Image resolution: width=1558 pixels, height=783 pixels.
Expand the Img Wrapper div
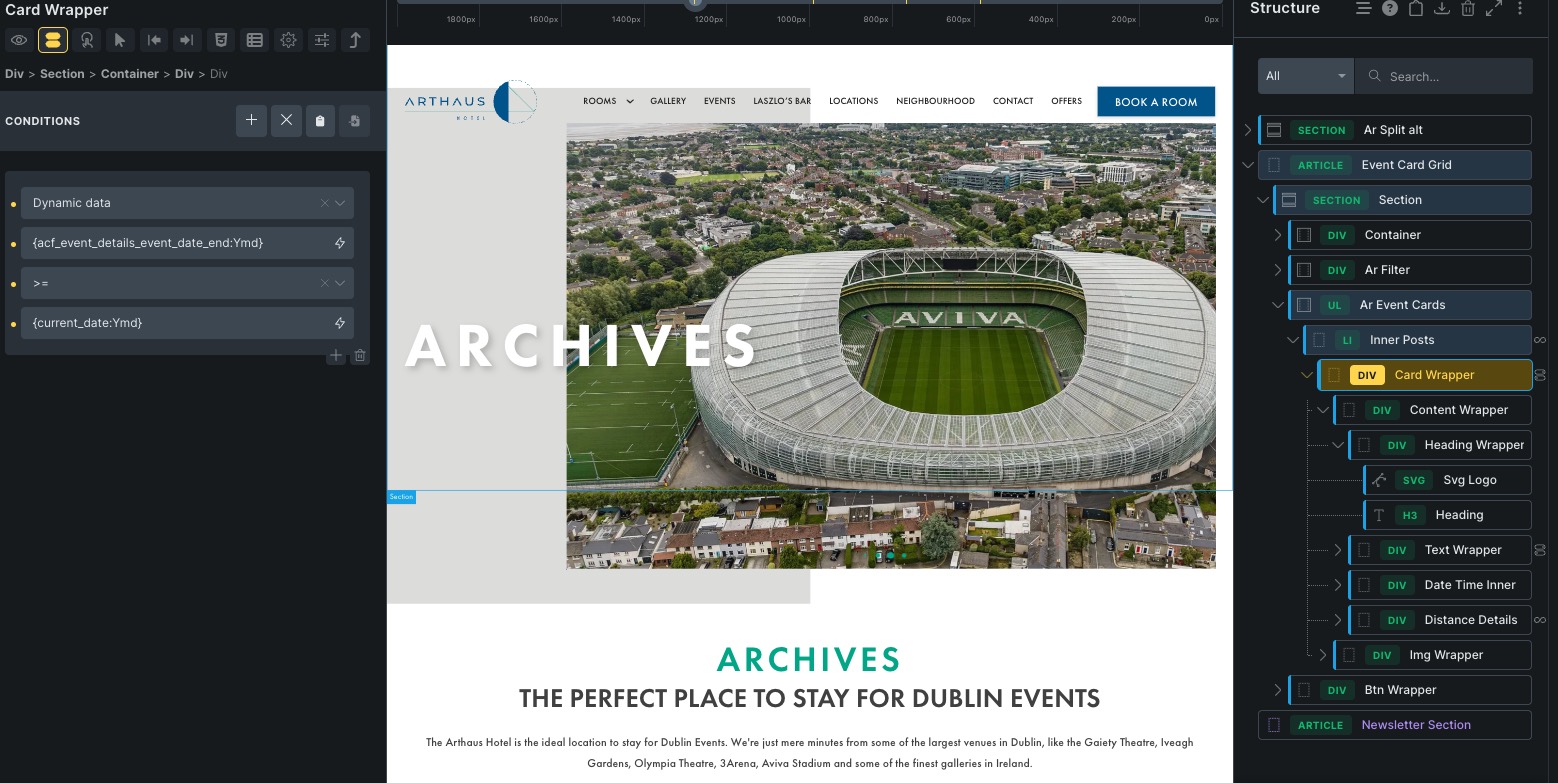pyautogui.click(x=1323, y=655)
